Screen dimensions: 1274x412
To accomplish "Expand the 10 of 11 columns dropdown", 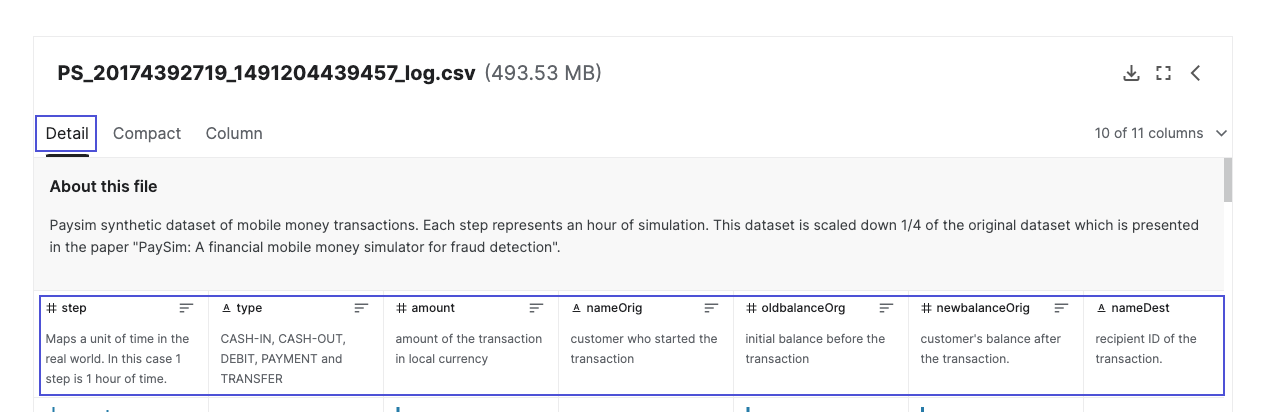I will pyautogui.click(x=1160, y=133).
